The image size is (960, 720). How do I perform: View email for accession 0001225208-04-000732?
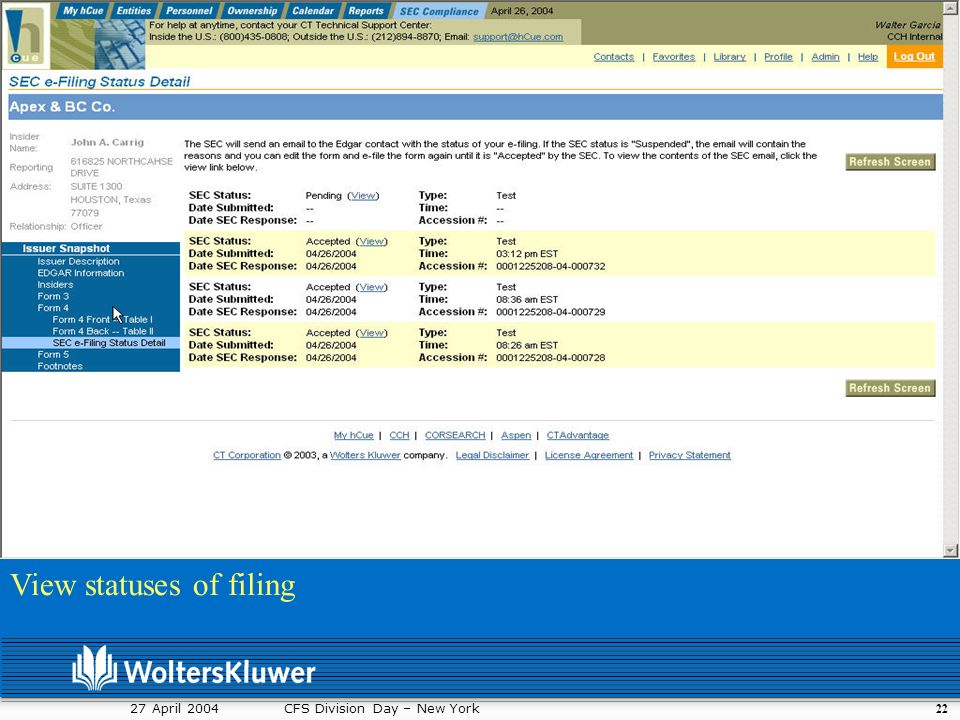tap(372, 241)
